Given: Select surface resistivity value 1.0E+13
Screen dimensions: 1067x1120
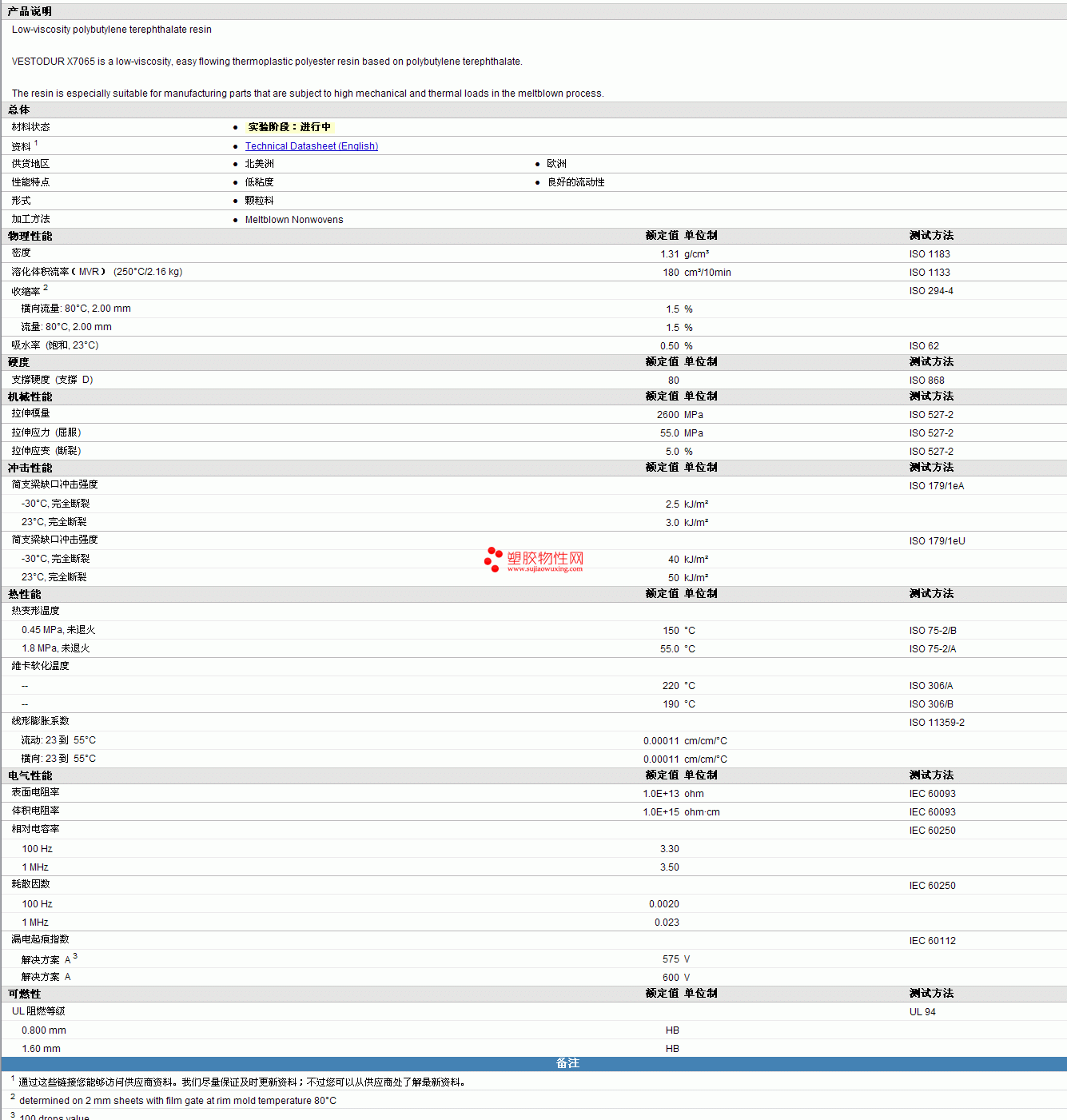Looking at the screenshot, I should [x=661, y=794].
